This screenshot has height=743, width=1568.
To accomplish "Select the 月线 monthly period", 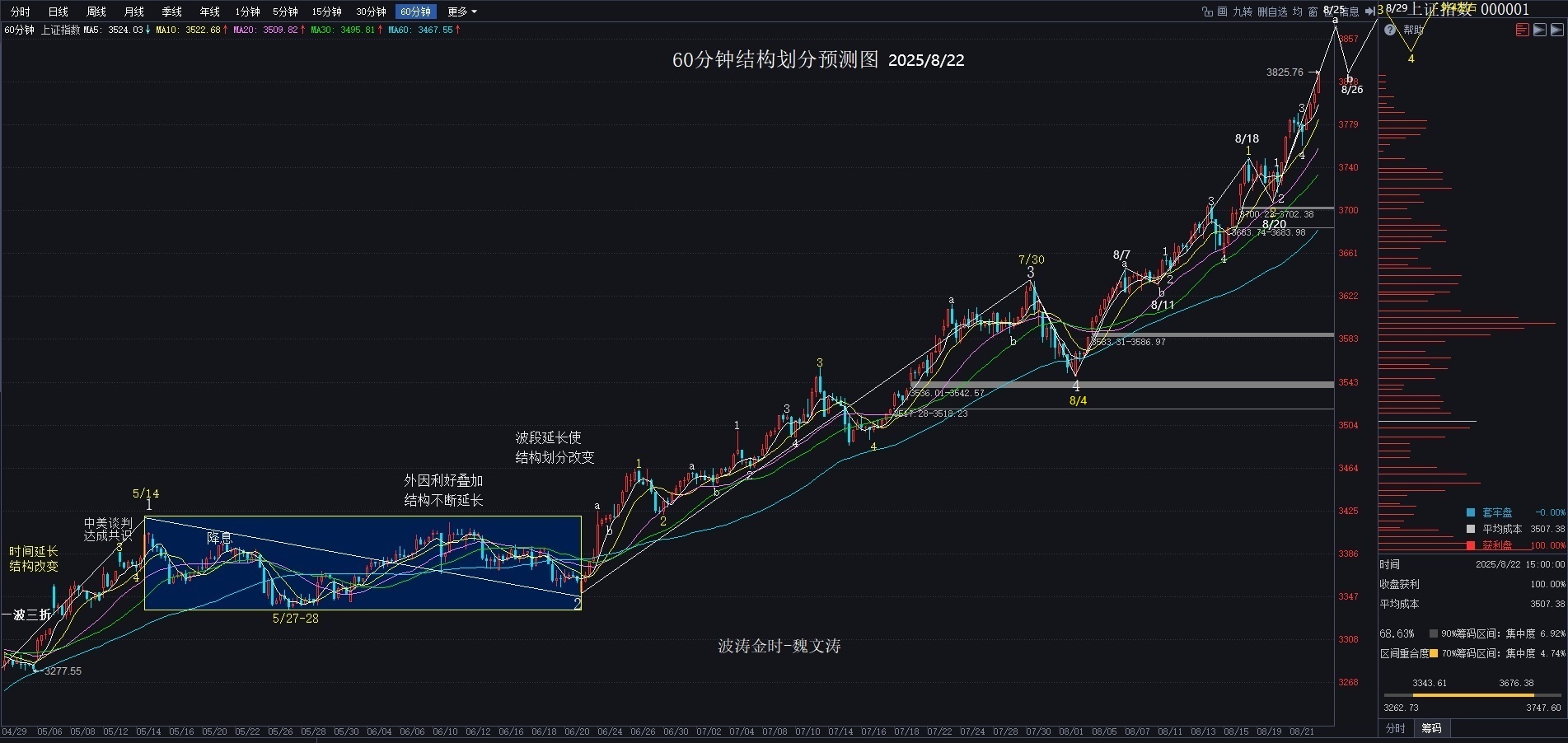I will coord(134,12).
